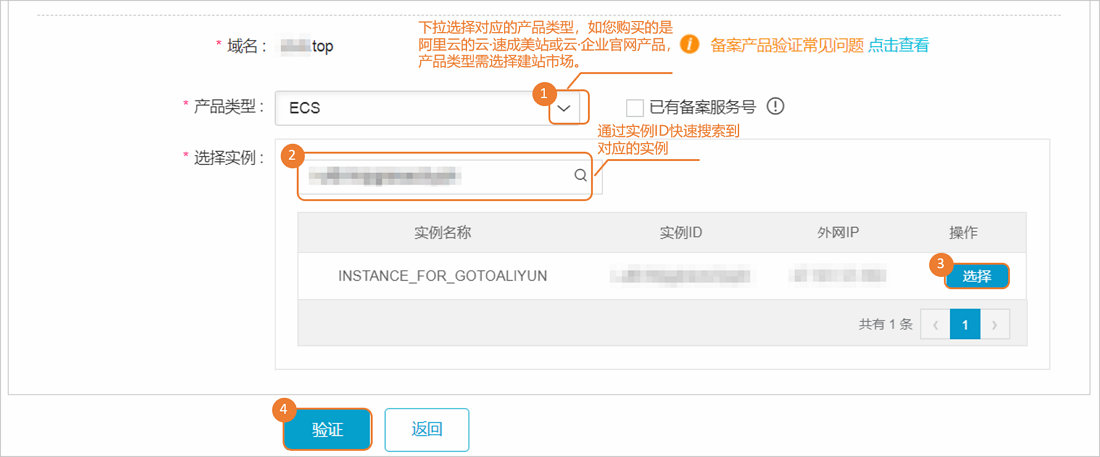This screenshot has height=457, width=1100.
Task: Click the magnifier search icon
Action: tap(580, 177)
